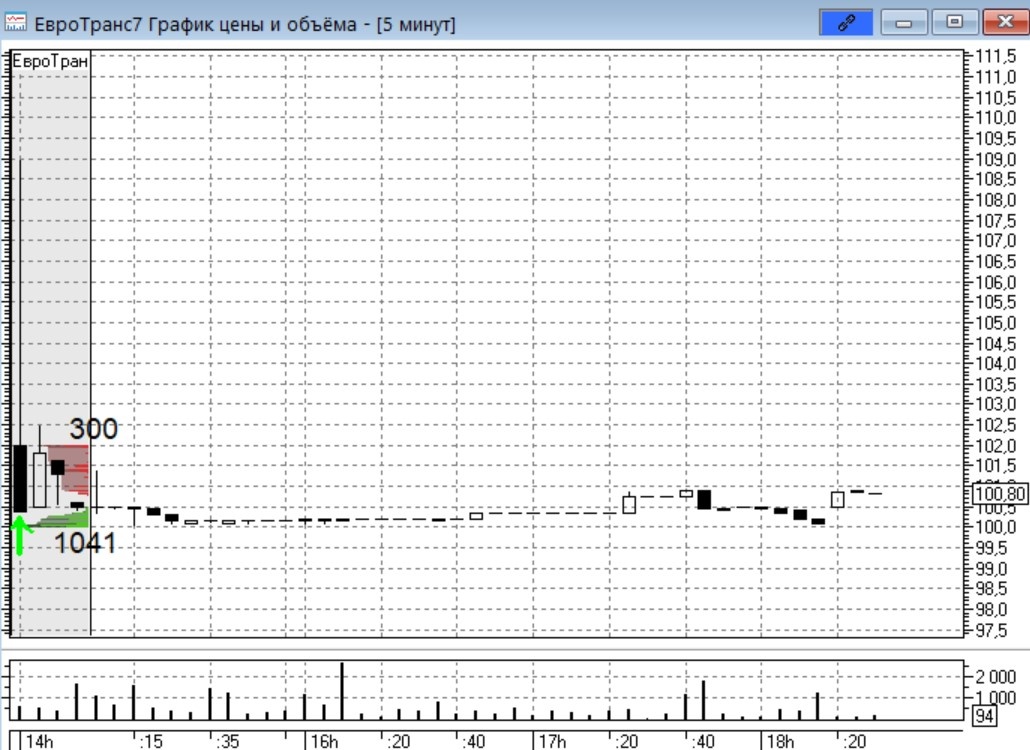The width and height of the screenshot is (1030, 750).
Task: Click the current price label 100,80
Action: [x=1000, y=494]
